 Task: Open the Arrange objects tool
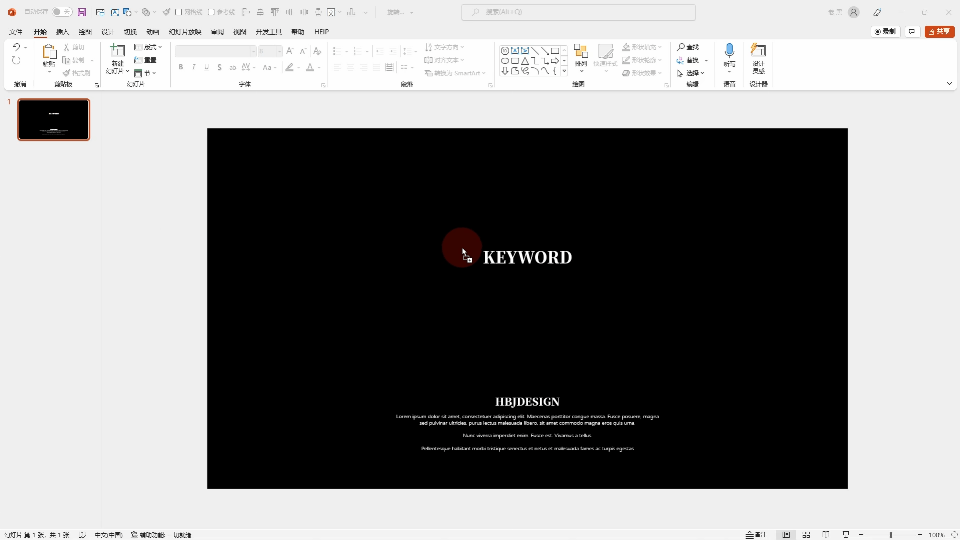(580, 55)
